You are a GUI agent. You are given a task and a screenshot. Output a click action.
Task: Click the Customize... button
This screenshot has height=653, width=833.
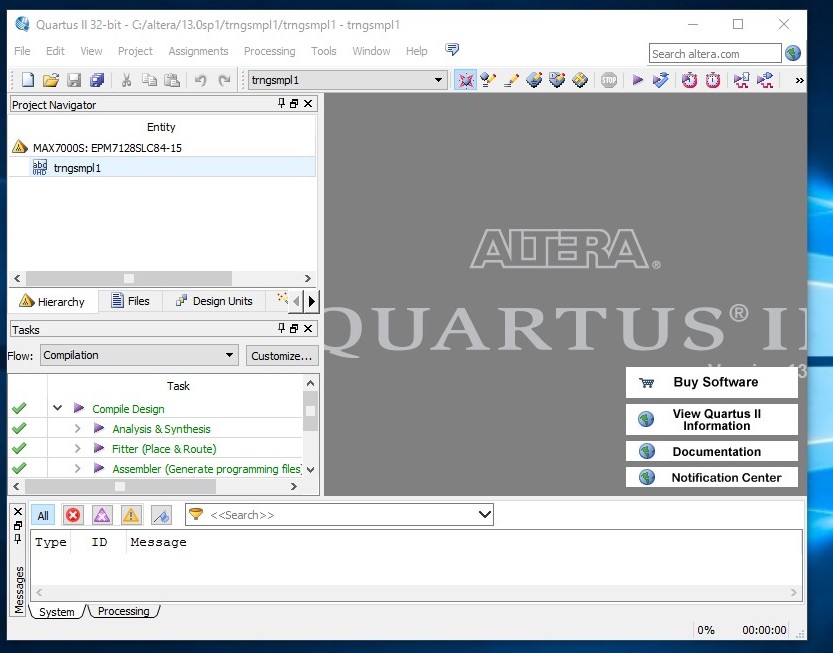[282, 356]
